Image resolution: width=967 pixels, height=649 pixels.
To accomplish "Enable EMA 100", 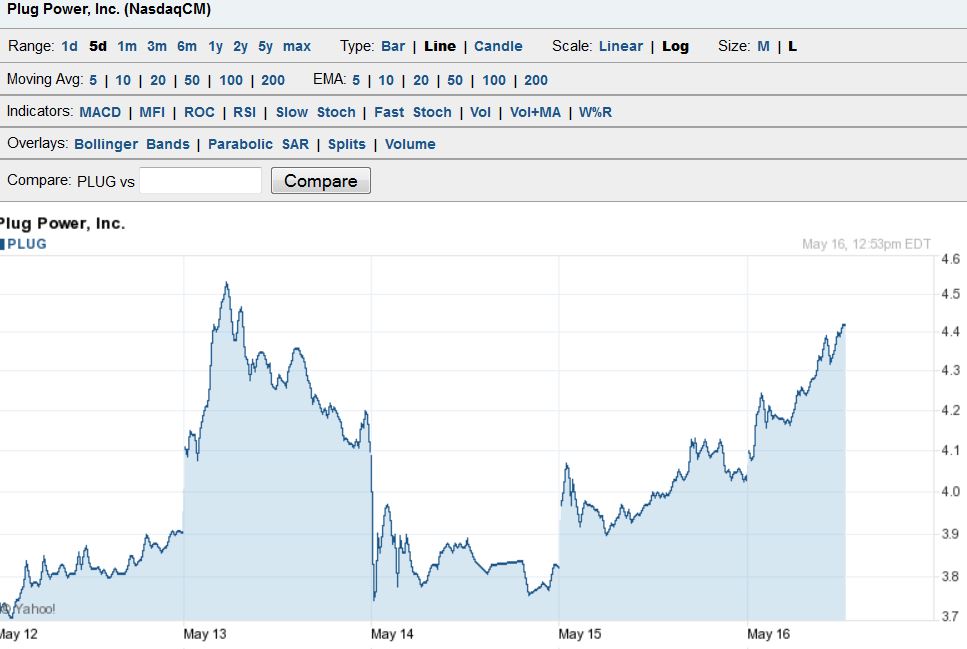I will 494,80.
